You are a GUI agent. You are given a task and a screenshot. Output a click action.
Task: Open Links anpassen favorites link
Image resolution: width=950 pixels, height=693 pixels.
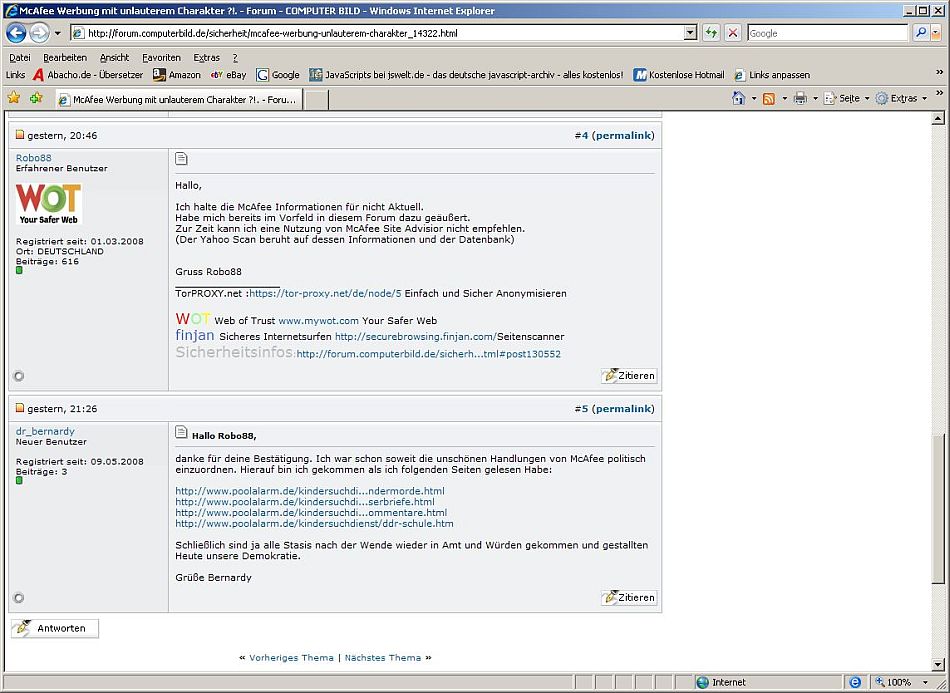coord(772,75)
